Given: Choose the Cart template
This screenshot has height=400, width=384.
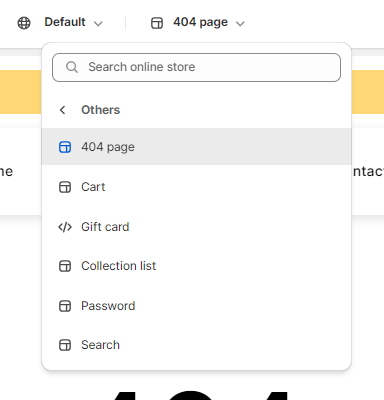Looking at the screenshot, I should tap(196, 187).
